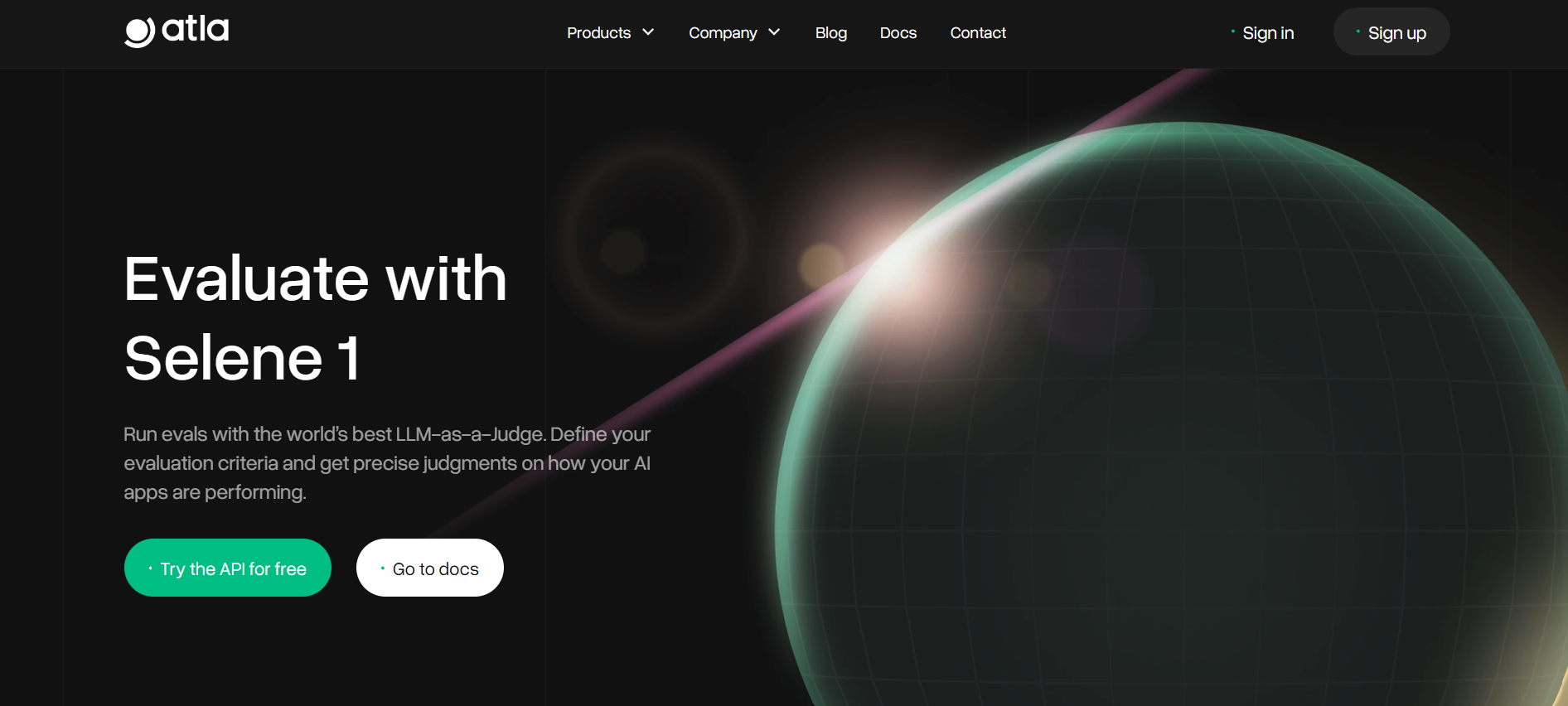Click the Sign up button
Screen dimensions: 1568x706
1391,32
